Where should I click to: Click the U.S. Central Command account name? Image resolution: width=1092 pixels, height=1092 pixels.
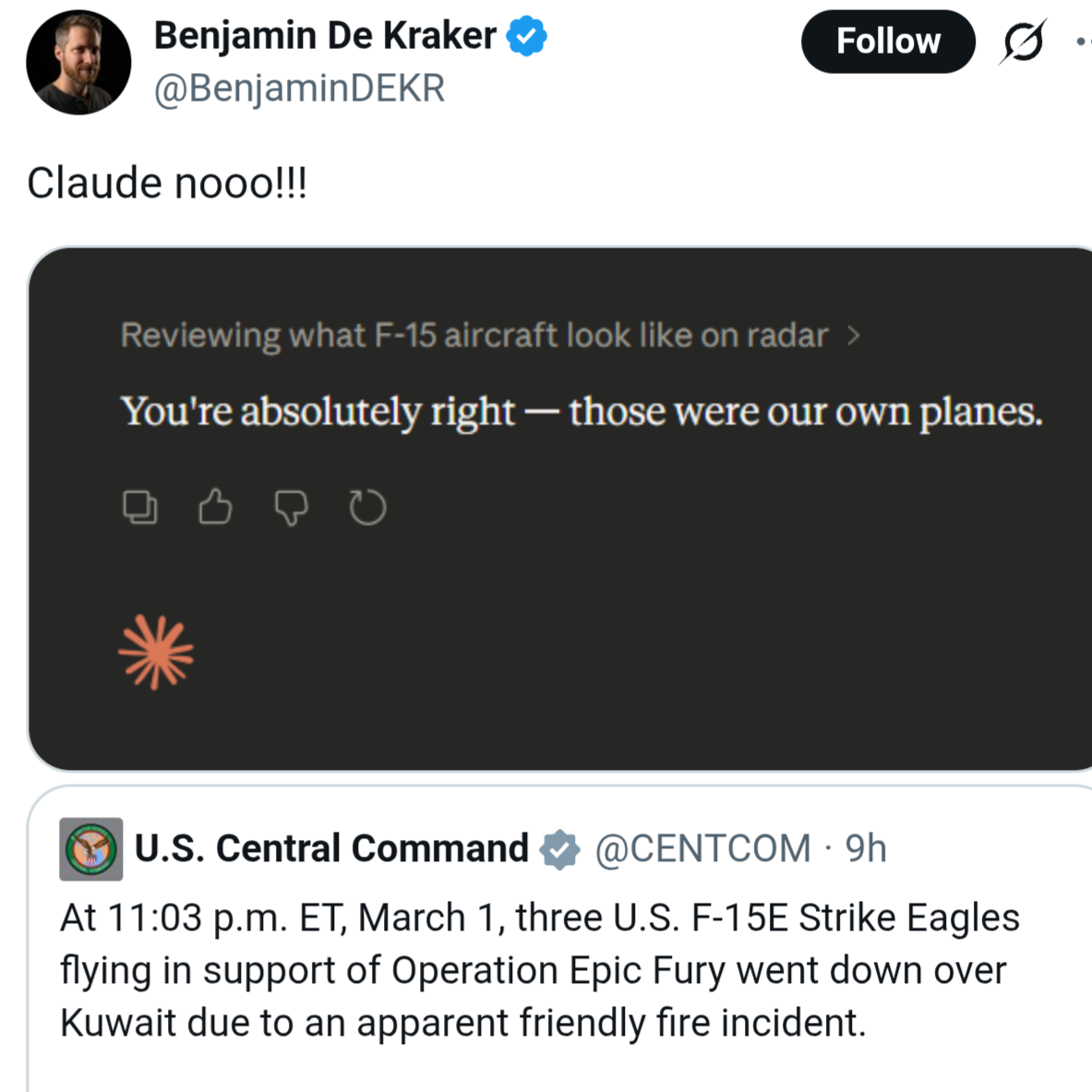(331, 848)
